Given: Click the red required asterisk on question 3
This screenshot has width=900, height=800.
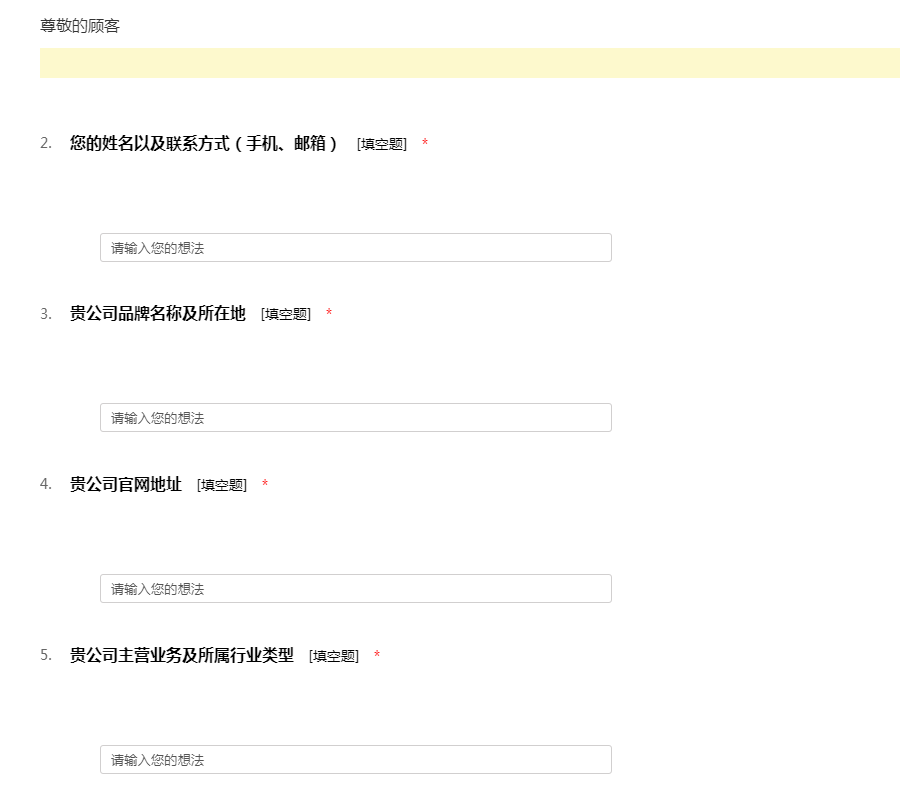Looking at the screenshot, I should [329, 314].
